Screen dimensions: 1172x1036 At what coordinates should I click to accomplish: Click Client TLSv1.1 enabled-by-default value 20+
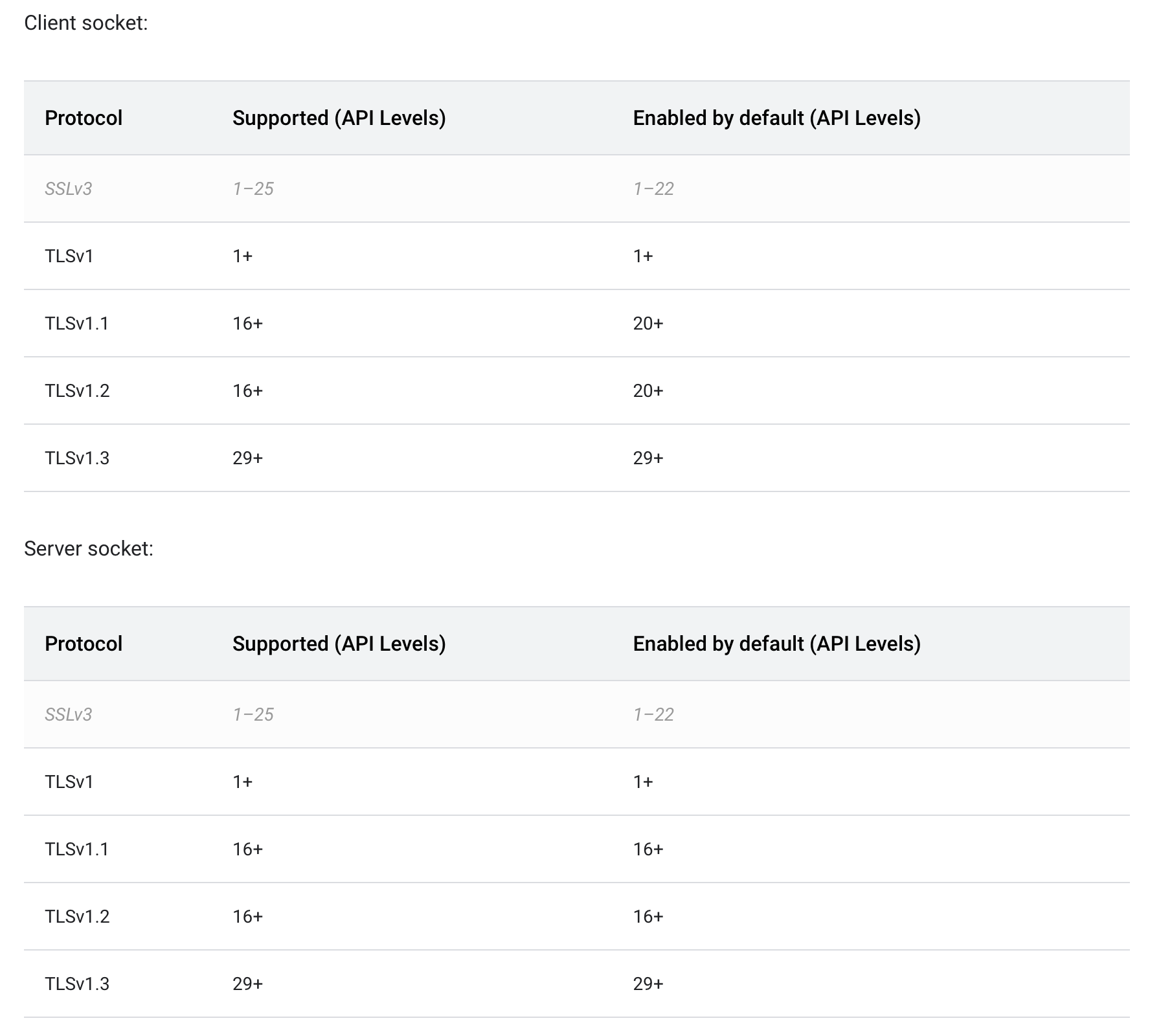pos(648,324)
